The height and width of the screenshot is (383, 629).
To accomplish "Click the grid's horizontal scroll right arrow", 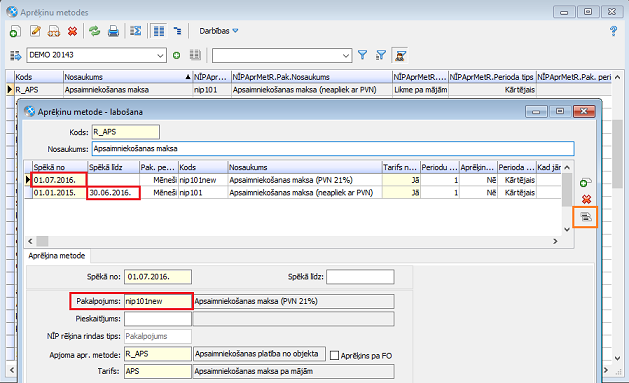I will point(555,241).
